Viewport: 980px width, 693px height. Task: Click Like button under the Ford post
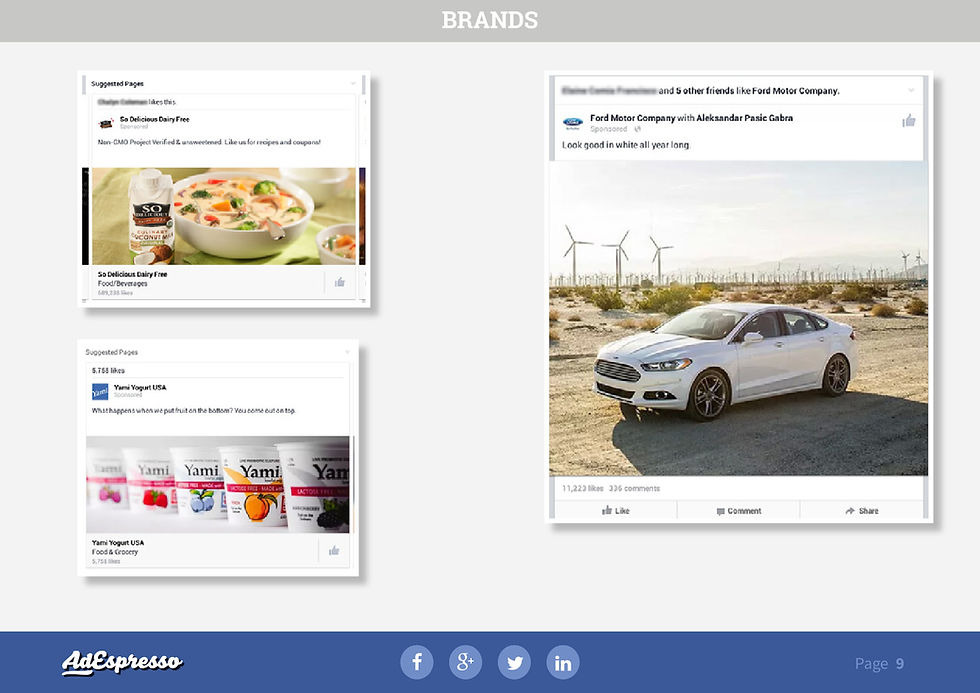point(616,511)
